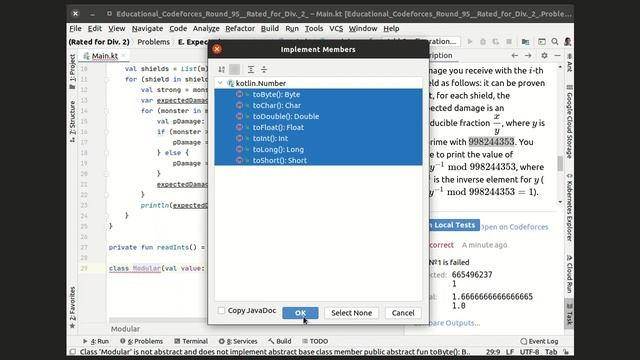Click the Search Everywhere magnifier icon
This screenshot has height=360, width=640.
555,42
